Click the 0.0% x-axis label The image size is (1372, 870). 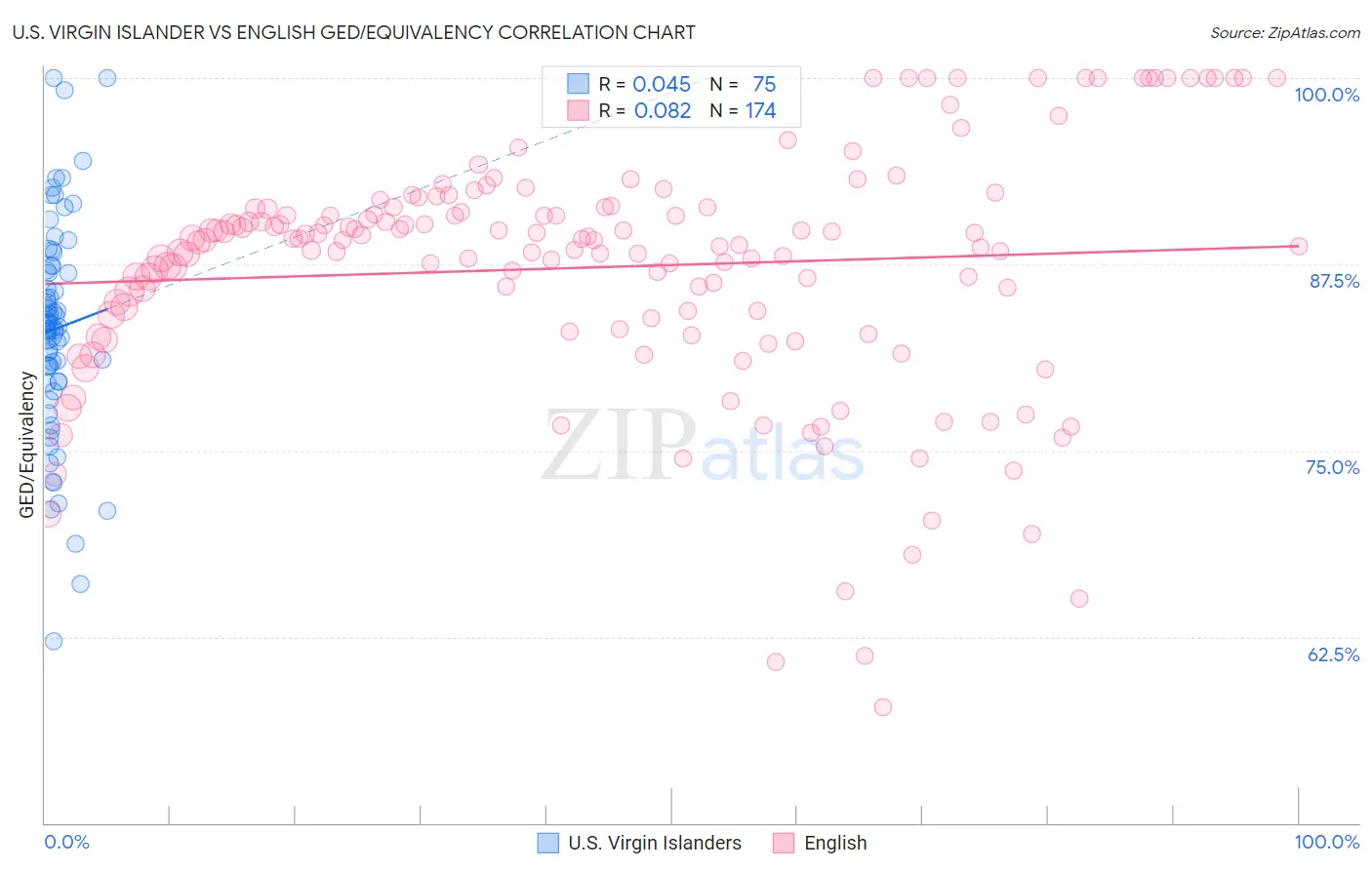(67, 842)
